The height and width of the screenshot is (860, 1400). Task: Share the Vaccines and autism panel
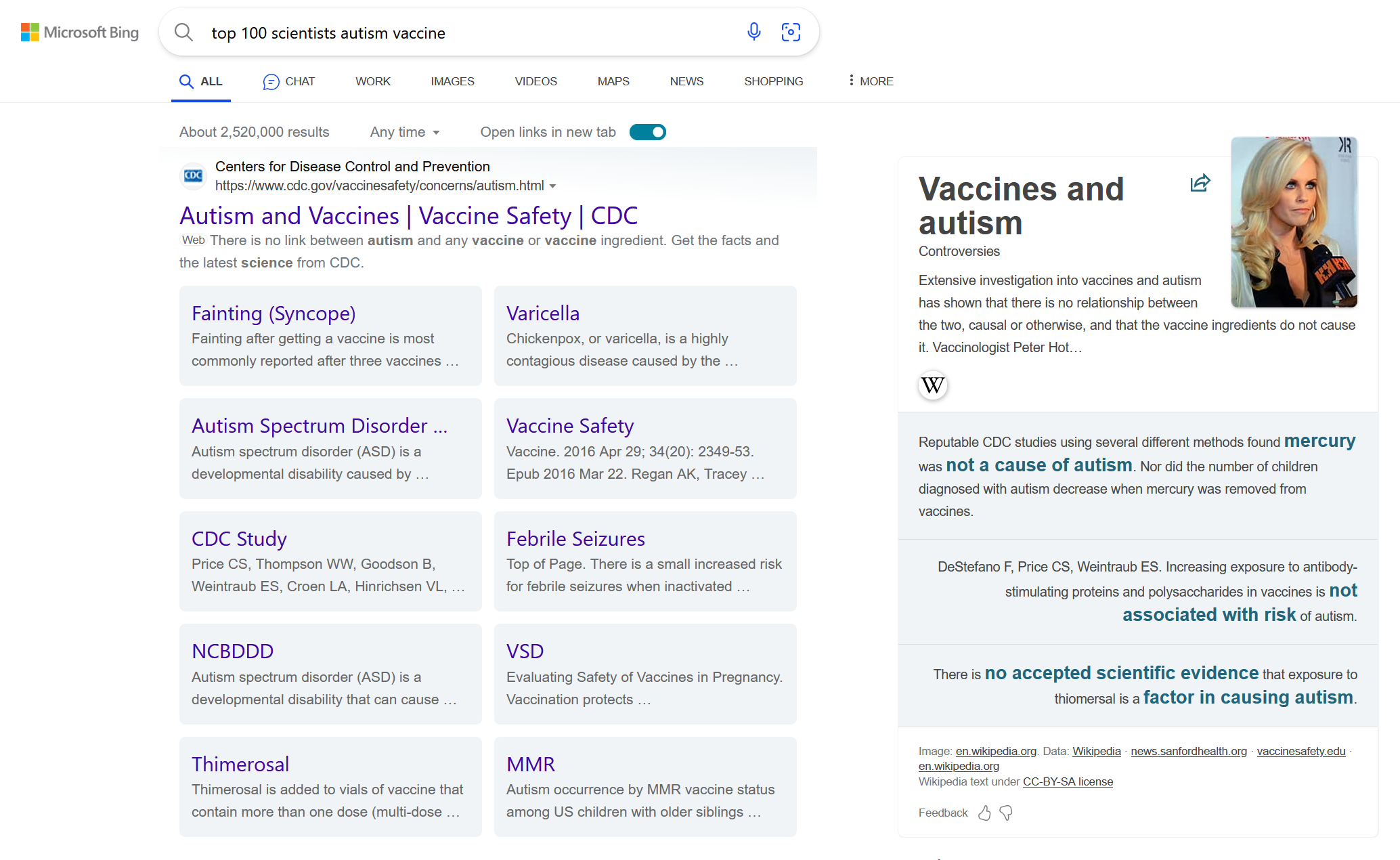pos(1200,183)
